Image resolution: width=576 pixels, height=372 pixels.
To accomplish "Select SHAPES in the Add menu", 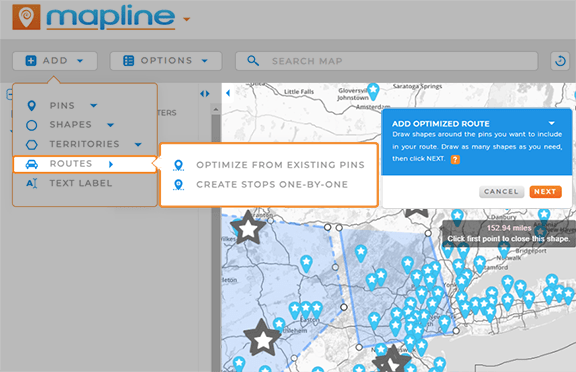I will (x=71, y=125).
